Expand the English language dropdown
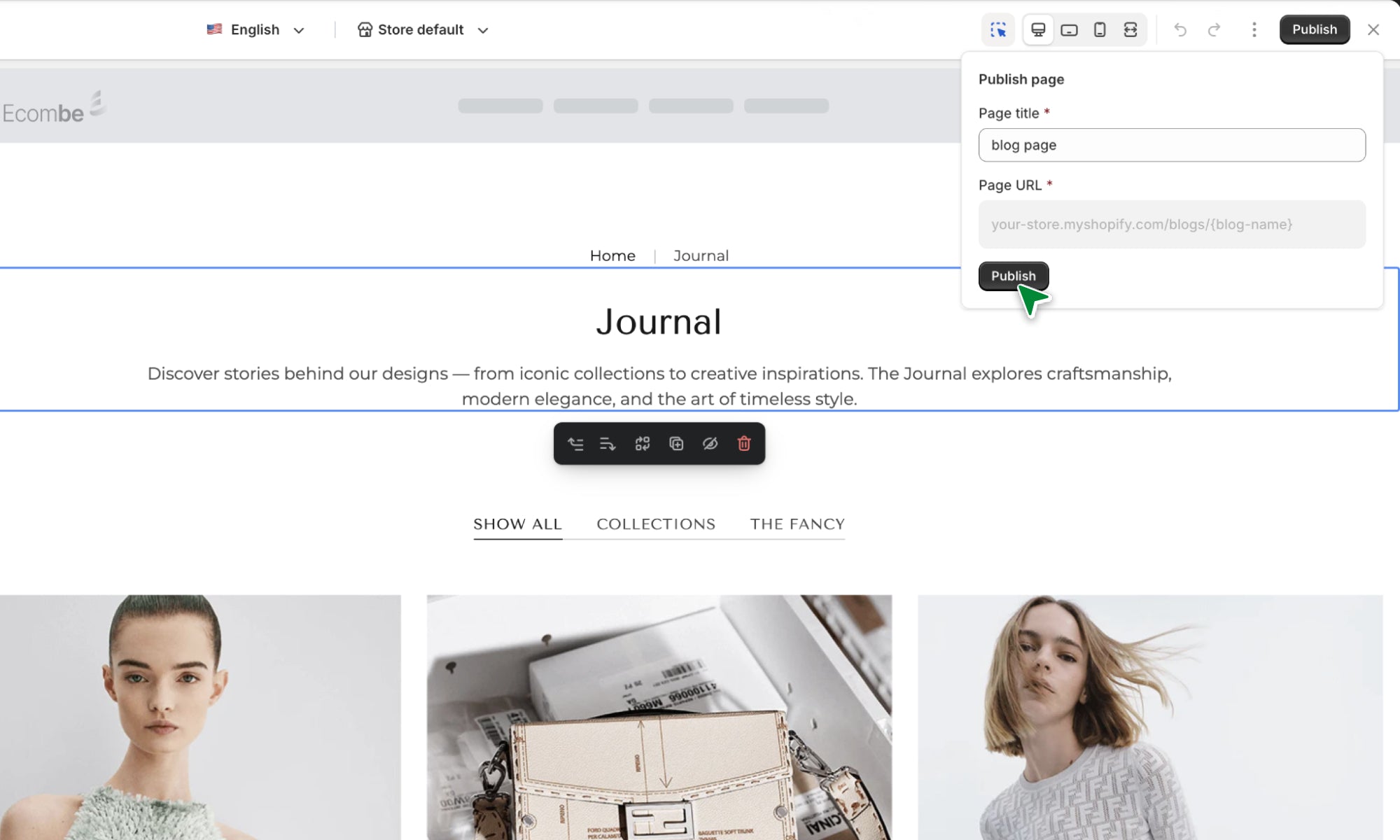Image resolution: width=1400 pixels, height=840 pixels. point(255,29)
